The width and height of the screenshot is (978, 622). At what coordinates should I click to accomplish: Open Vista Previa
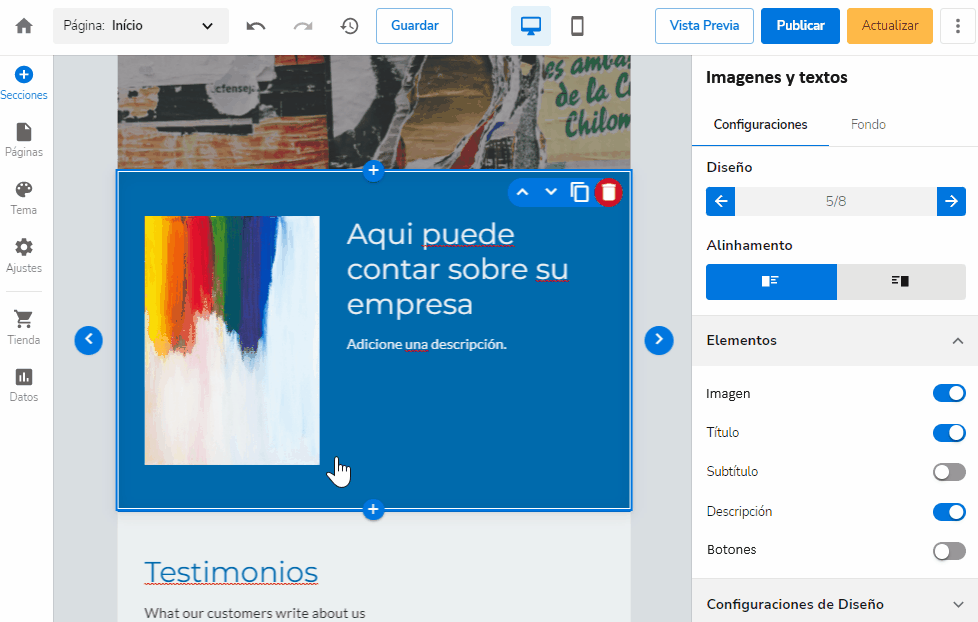tap(704, 26)
